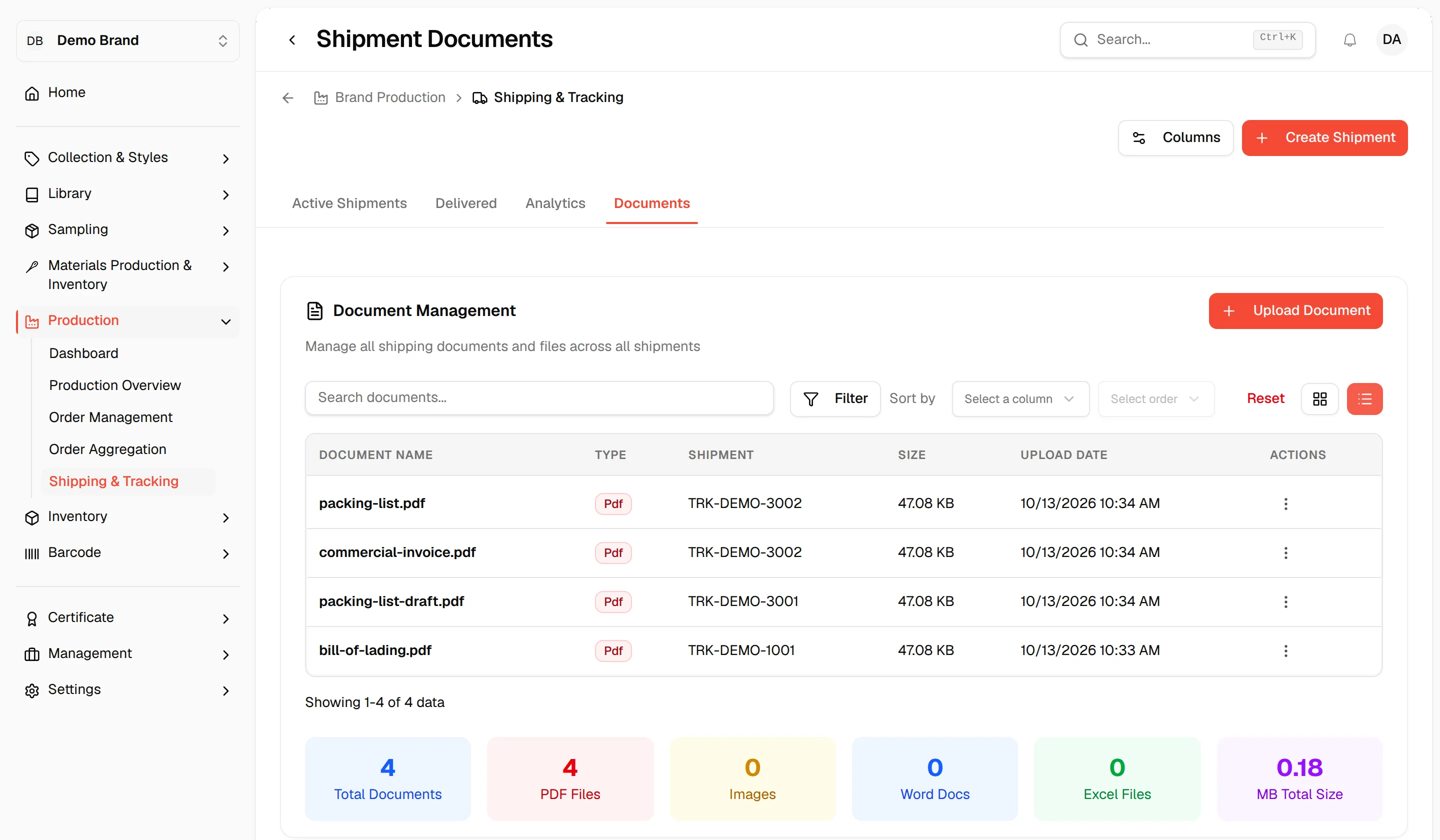Expand Materials Production & Inventory chevron
Image resolution: width=1440 pixels, height=840 pixels.
[225, 267]
